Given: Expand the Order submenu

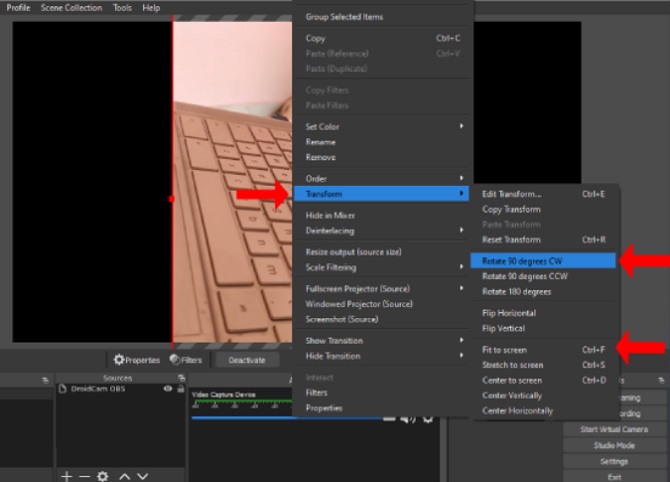Looking at the screenshot, I should coord(383,178).
